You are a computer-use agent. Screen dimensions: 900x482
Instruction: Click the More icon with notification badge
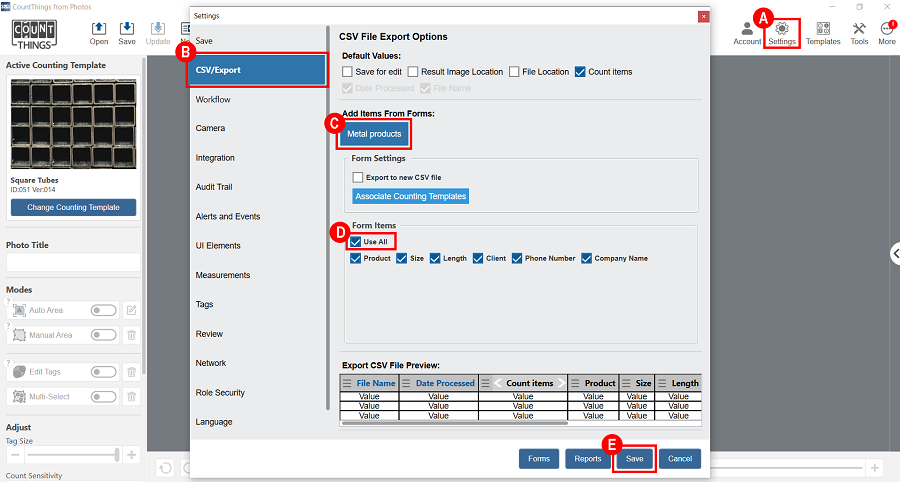887,28
